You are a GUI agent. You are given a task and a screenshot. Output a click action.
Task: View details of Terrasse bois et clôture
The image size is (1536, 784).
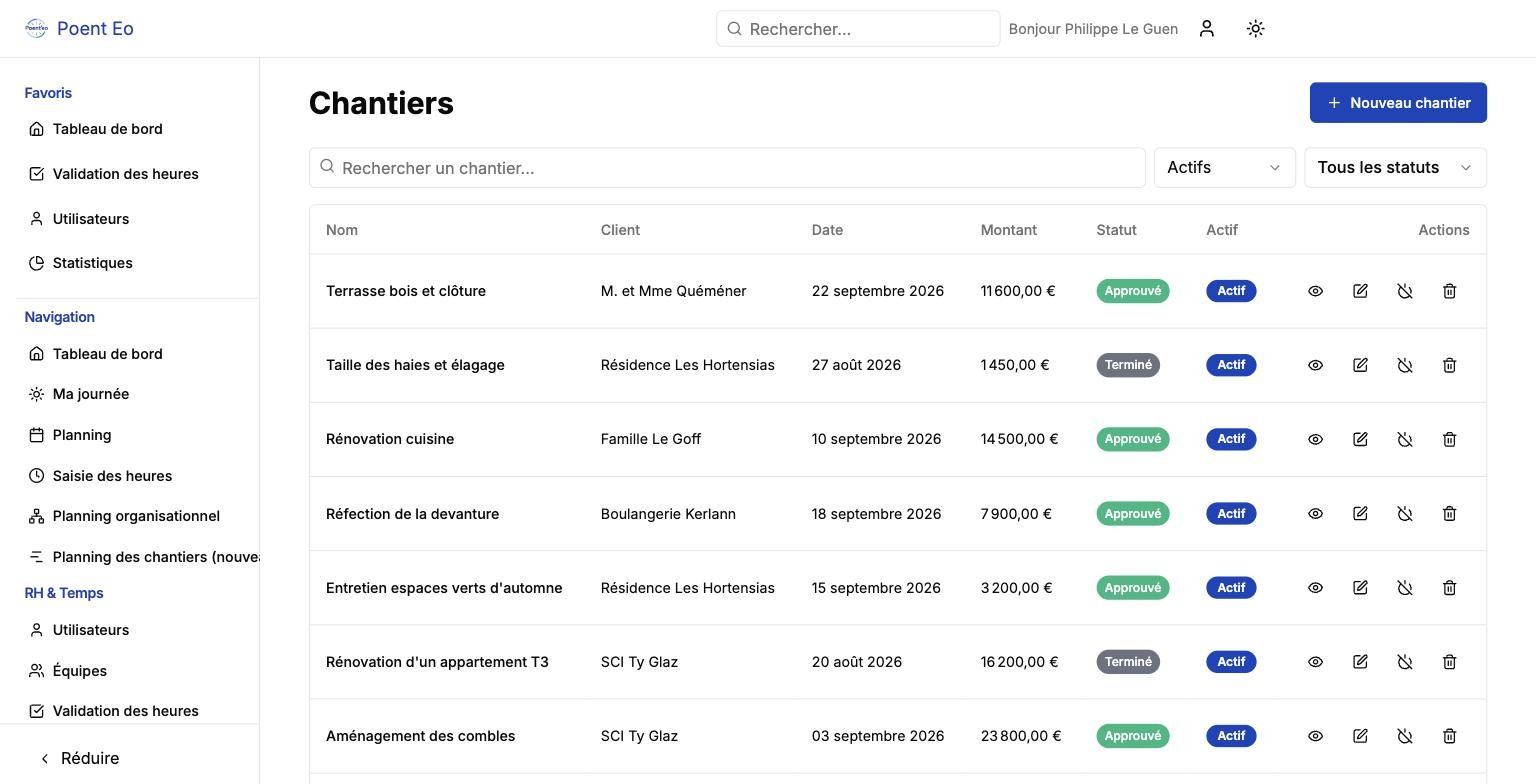point(1315,291)
